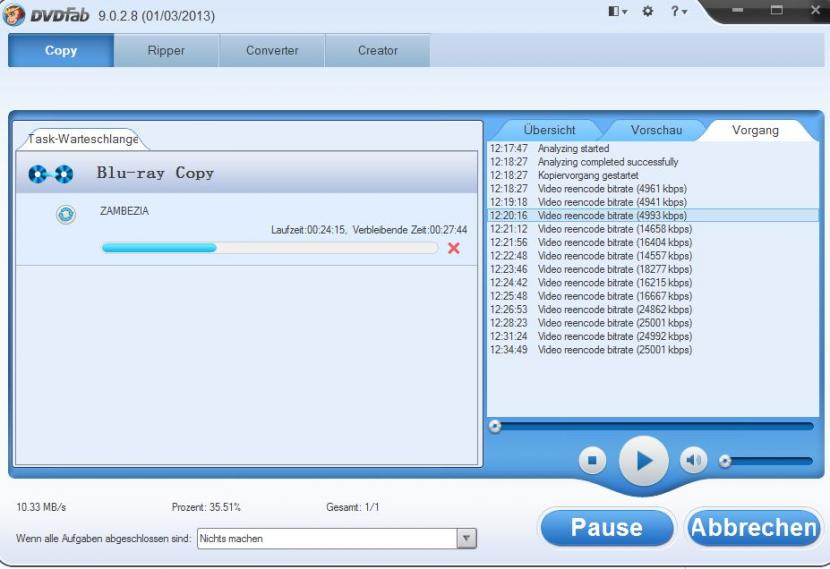
Task: Click the Laufzeit and Verbleibende Zeit text
Action: pos(369,230)
